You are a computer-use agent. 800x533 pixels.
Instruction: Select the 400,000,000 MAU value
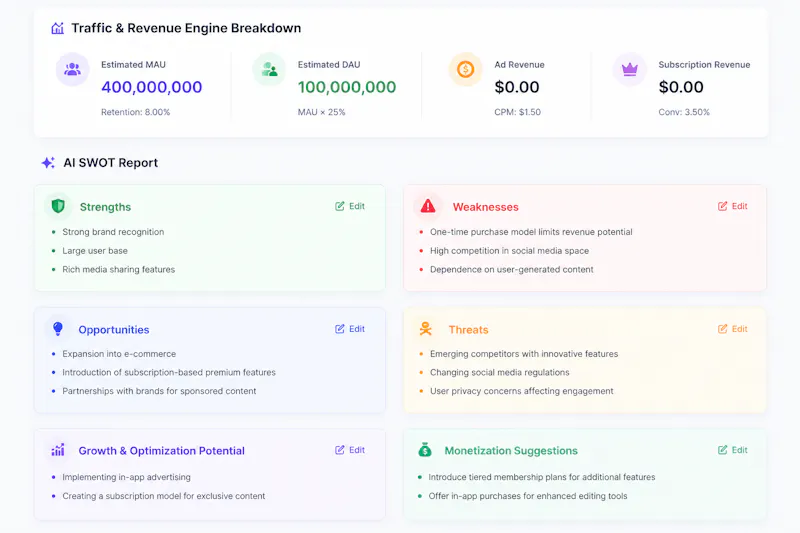click(x=152, y=87)
